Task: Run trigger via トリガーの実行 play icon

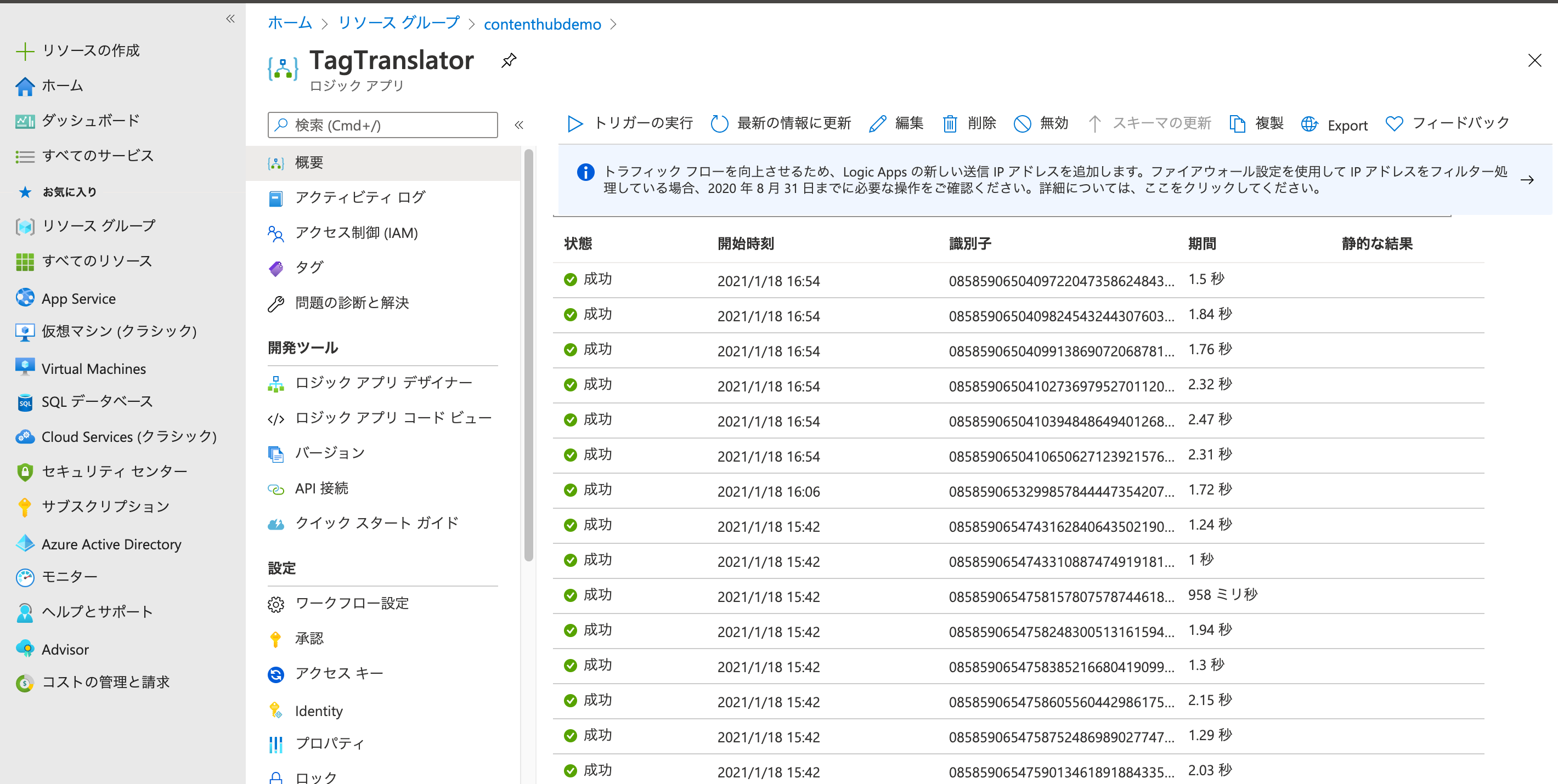Action: 574,124
